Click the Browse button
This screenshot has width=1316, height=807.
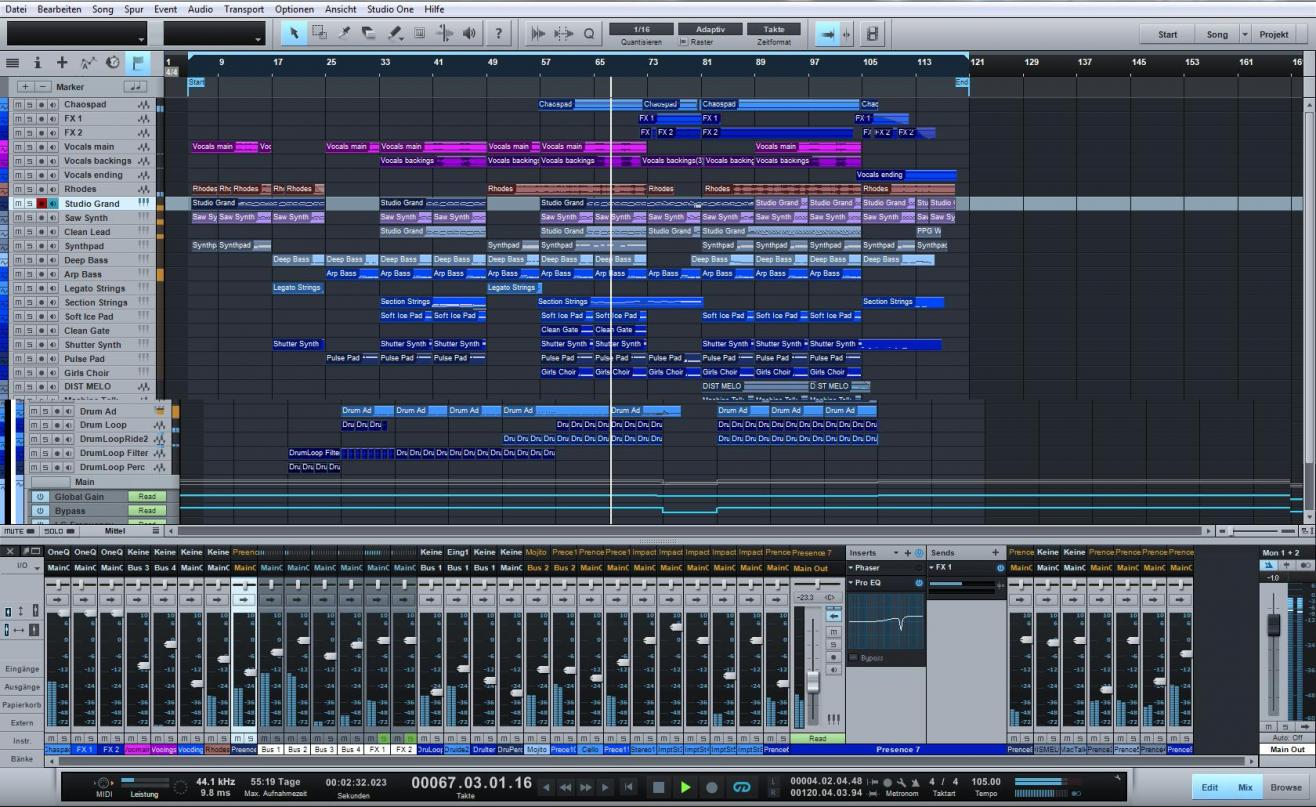(1286, 787)
